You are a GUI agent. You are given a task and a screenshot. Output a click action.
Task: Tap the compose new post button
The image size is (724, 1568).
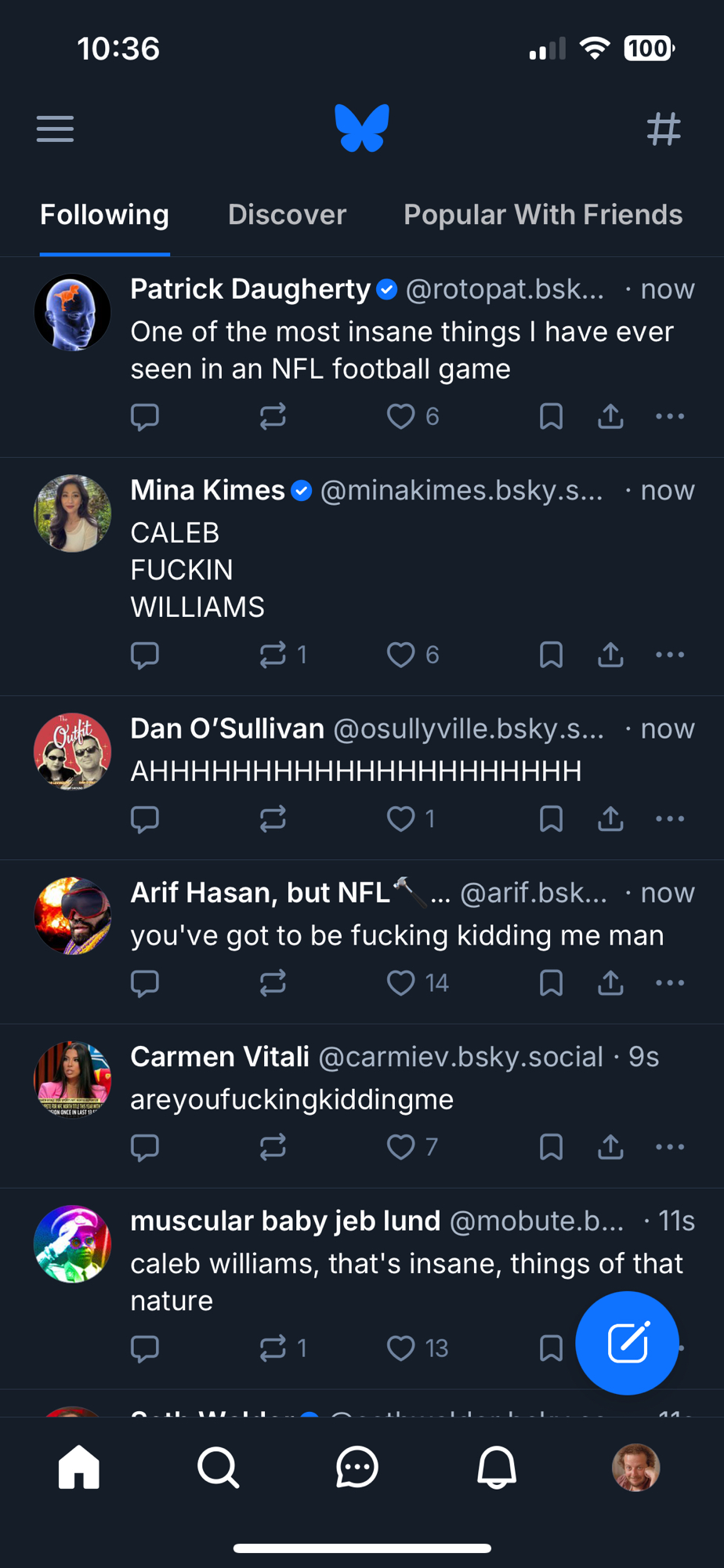click(627, 1342)
